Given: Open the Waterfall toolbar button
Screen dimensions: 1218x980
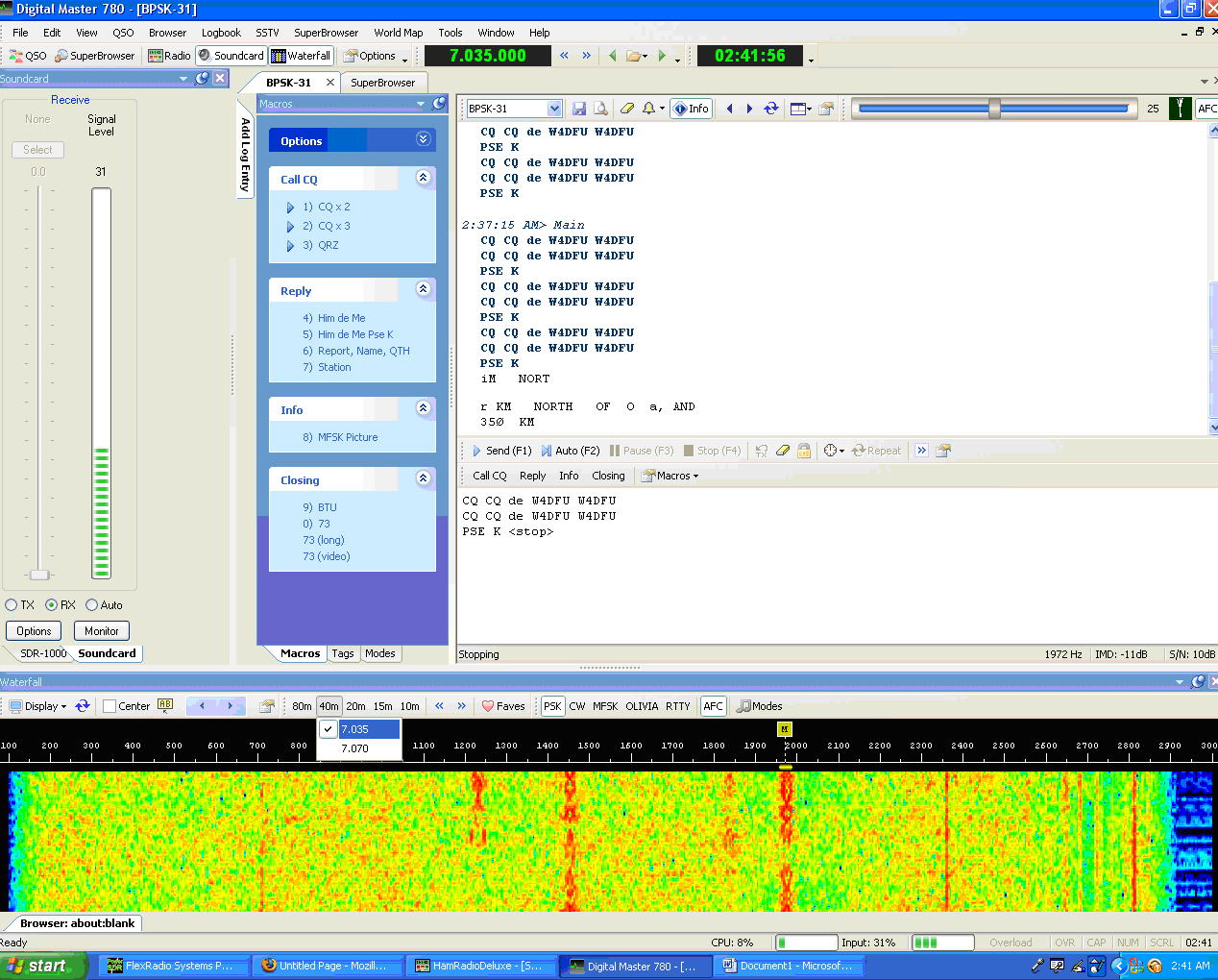Looking at the screenshot, I should click(301, 56).
